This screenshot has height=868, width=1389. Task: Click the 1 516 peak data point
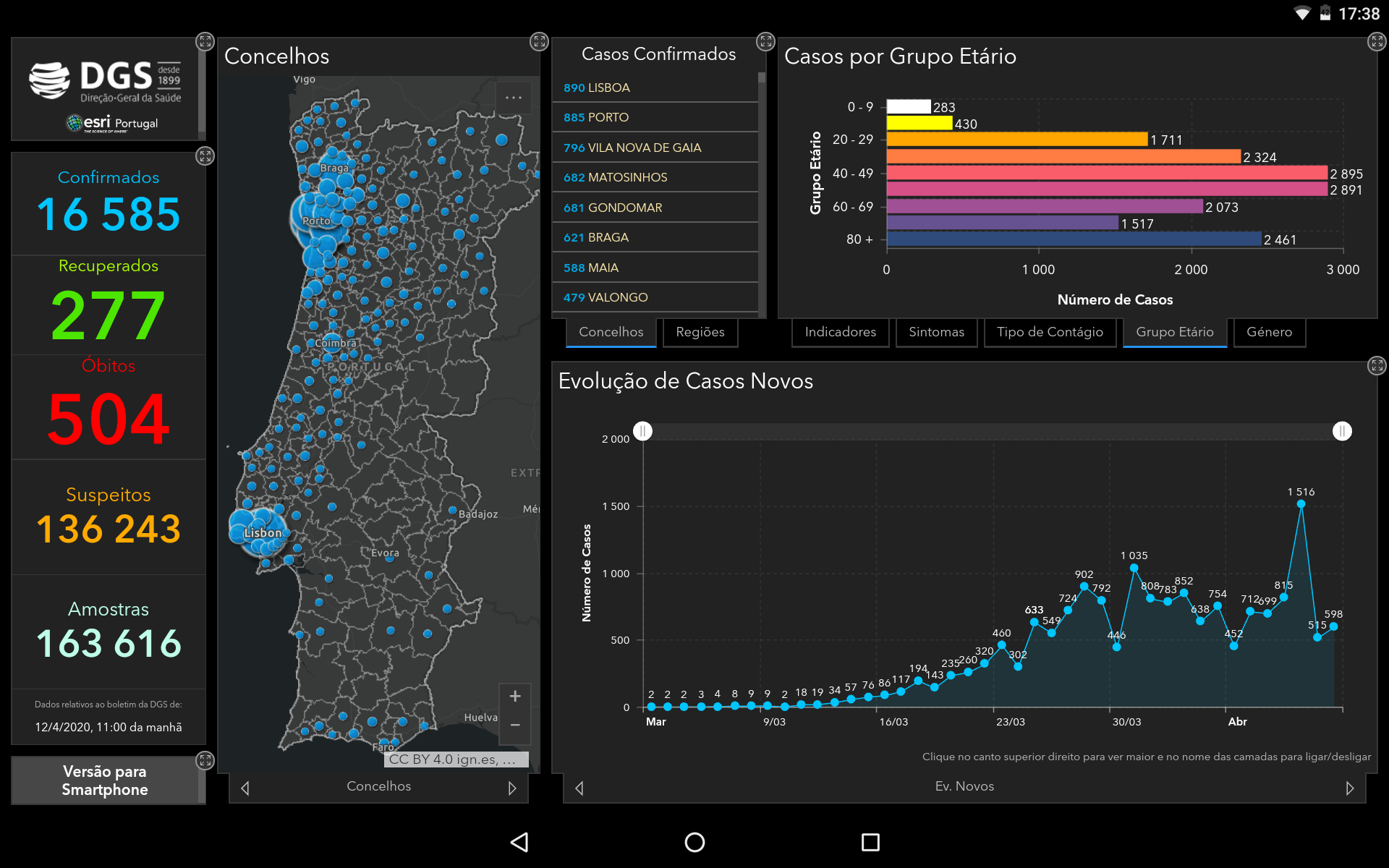[1301, 503]
